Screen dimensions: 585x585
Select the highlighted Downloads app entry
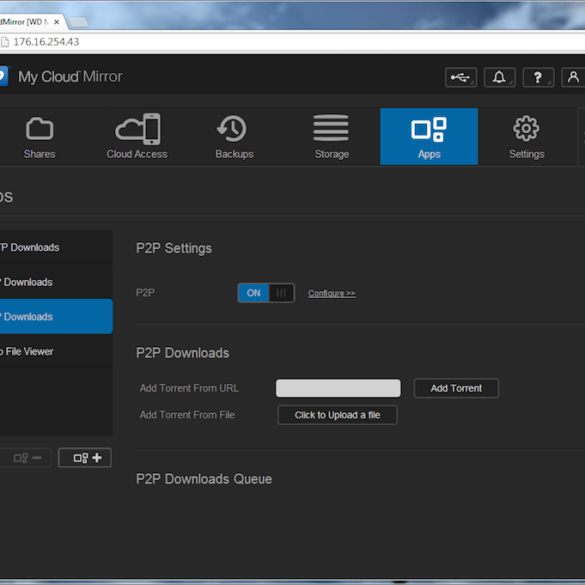(x=56, y=316)
